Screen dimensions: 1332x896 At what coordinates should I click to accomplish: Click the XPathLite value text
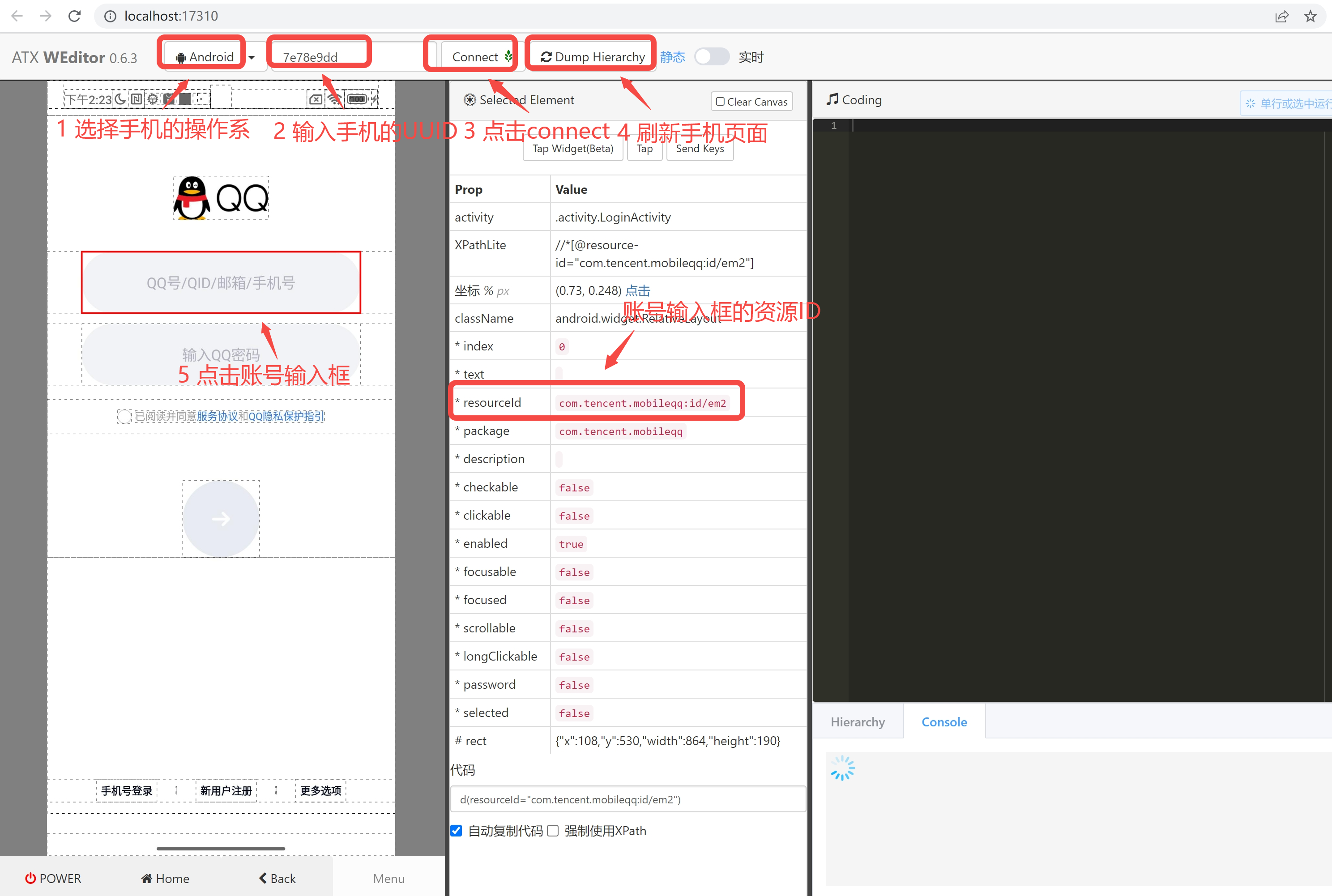[x=654, y=254]
